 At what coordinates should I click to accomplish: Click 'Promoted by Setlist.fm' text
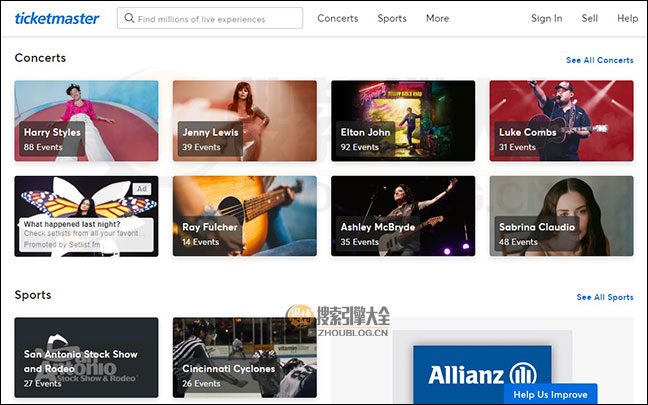click(62, 245)
